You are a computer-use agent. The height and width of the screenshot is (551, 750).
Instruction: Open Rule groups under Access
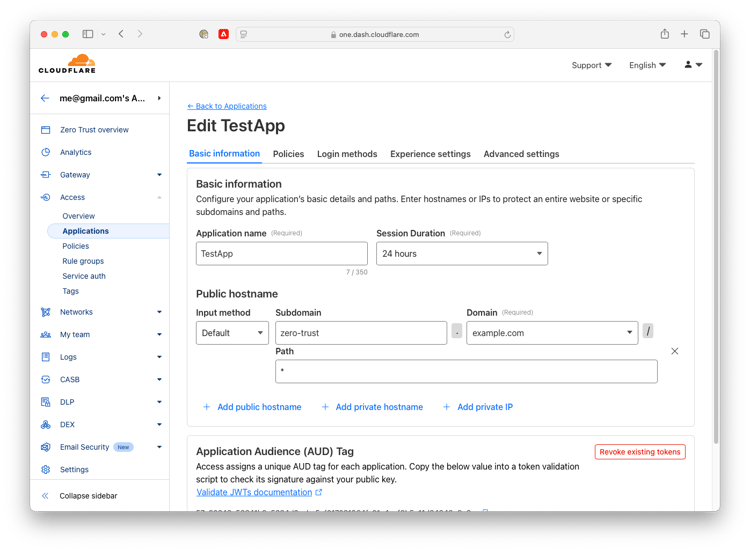click(83, 261)
